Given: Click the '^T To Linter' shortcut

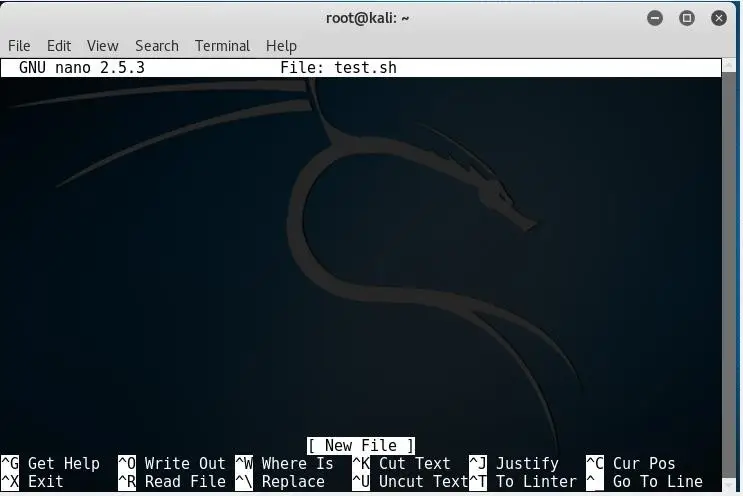Looking at the screenshot, I should tap(523, 481).
